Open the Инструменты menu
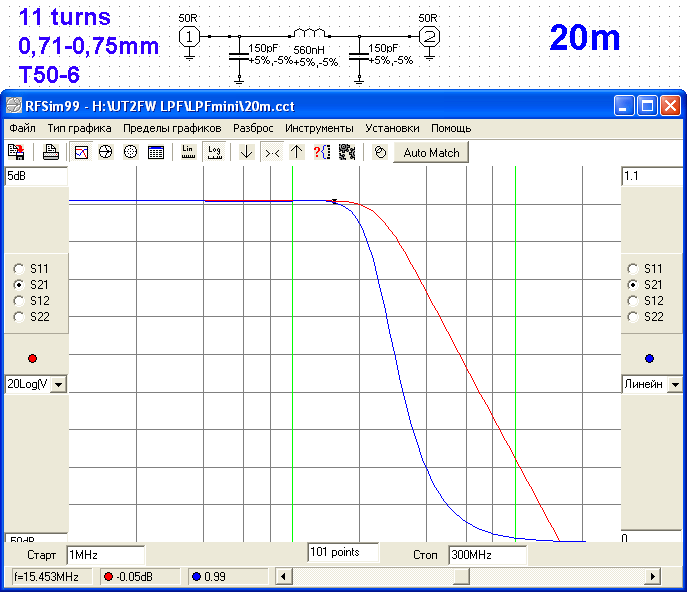 coord(319,128)
